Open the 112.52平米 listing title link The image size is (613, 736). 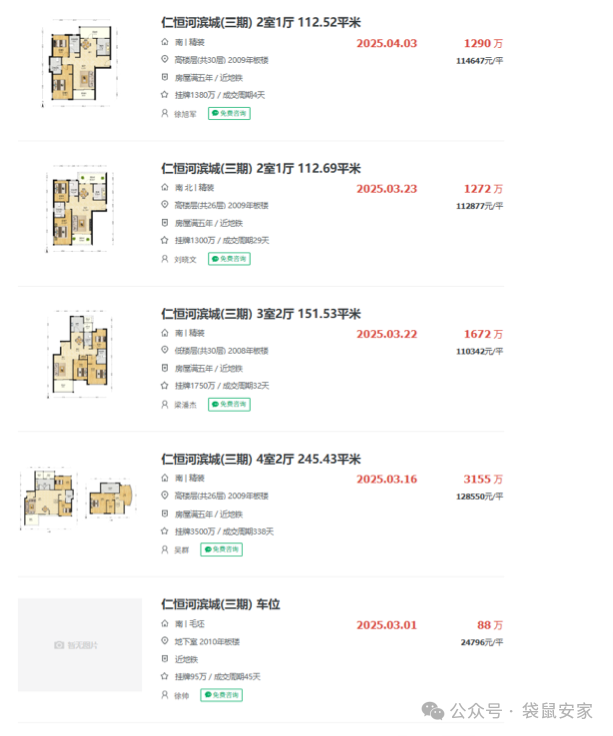[260, 22]
